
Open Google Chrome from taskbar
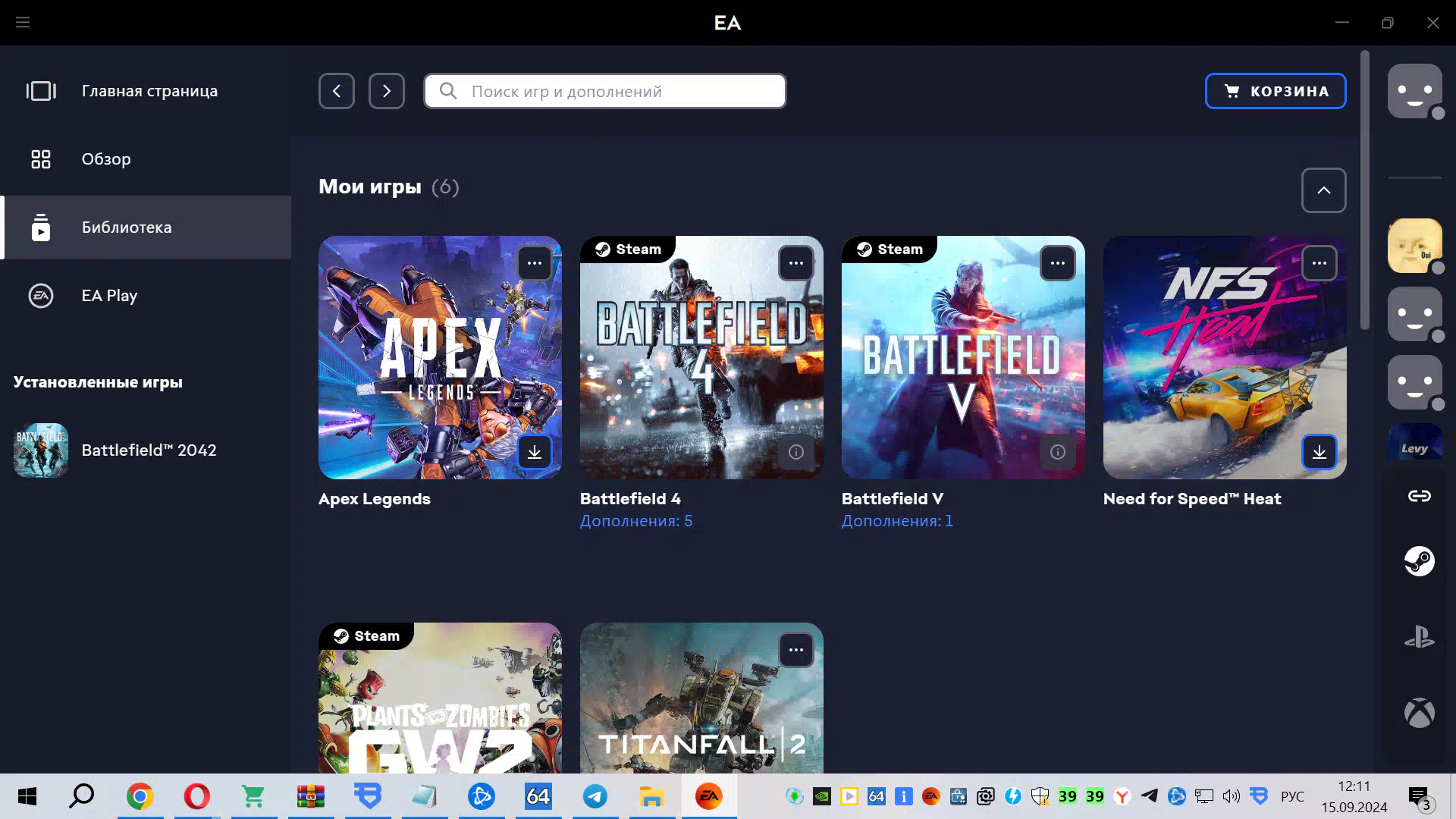(140, 796)
